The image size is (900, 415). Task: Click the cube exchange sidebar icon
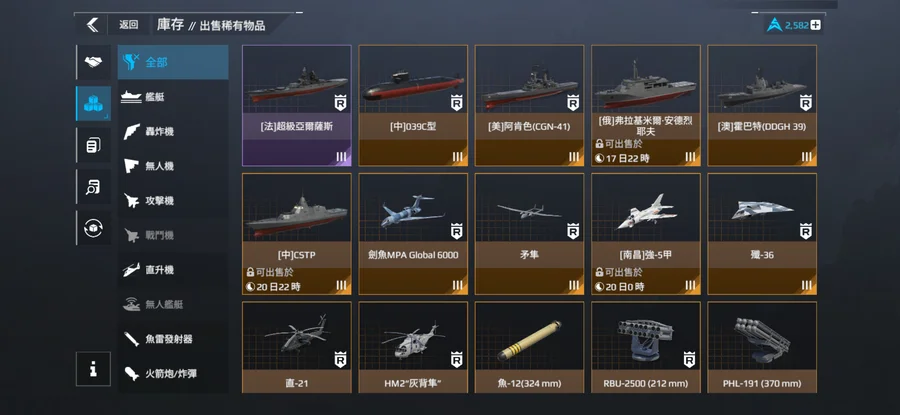pyautogui.click(x=94, y=228)
